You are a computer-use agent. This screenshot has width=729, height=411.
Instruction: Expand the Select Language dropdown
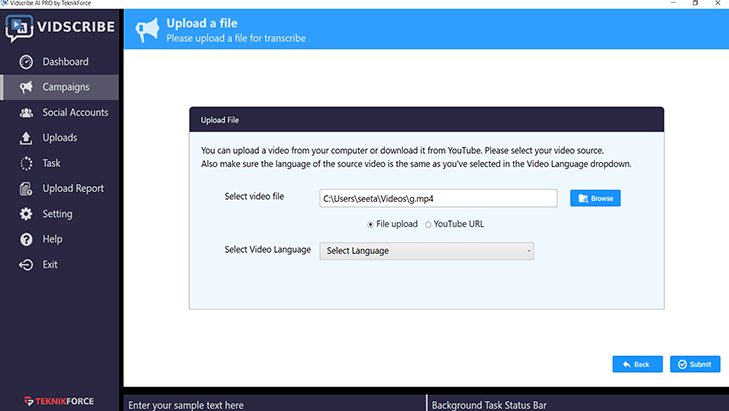click(426, 251)
